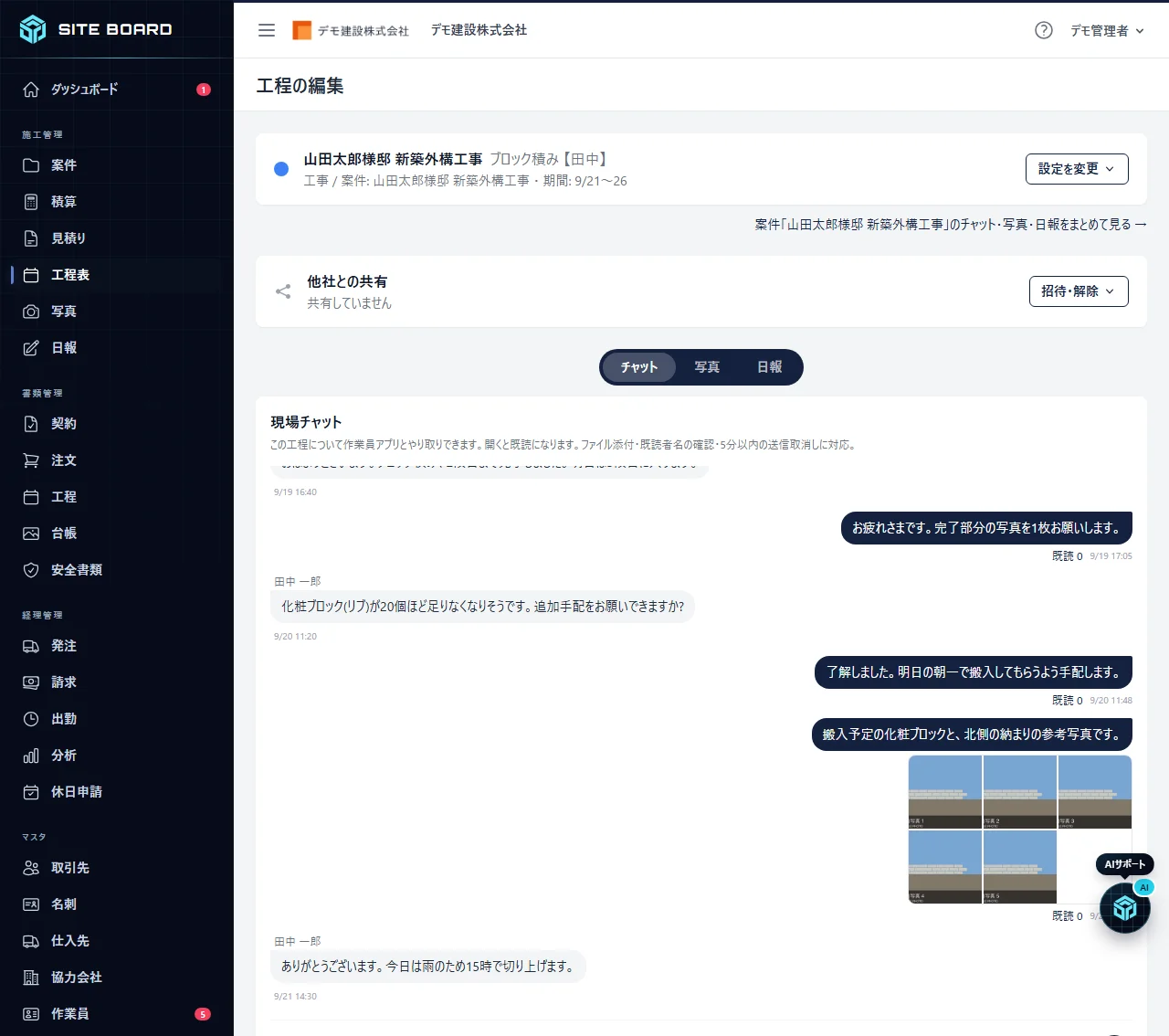Screen dimensions: 1169x1036
Task: Open the AIサポート floating button
Action: coord(1125,907)
